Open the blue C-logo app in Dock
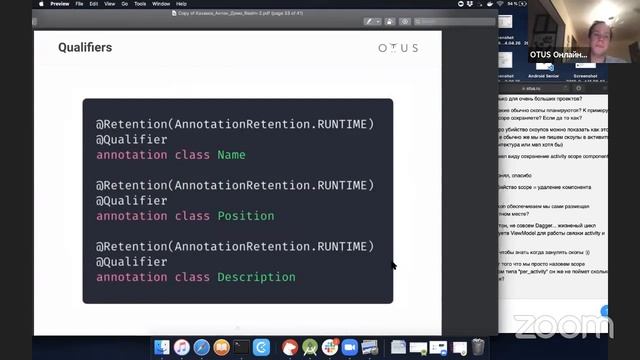This screenshot has width=640, height=360. point(261,347)
